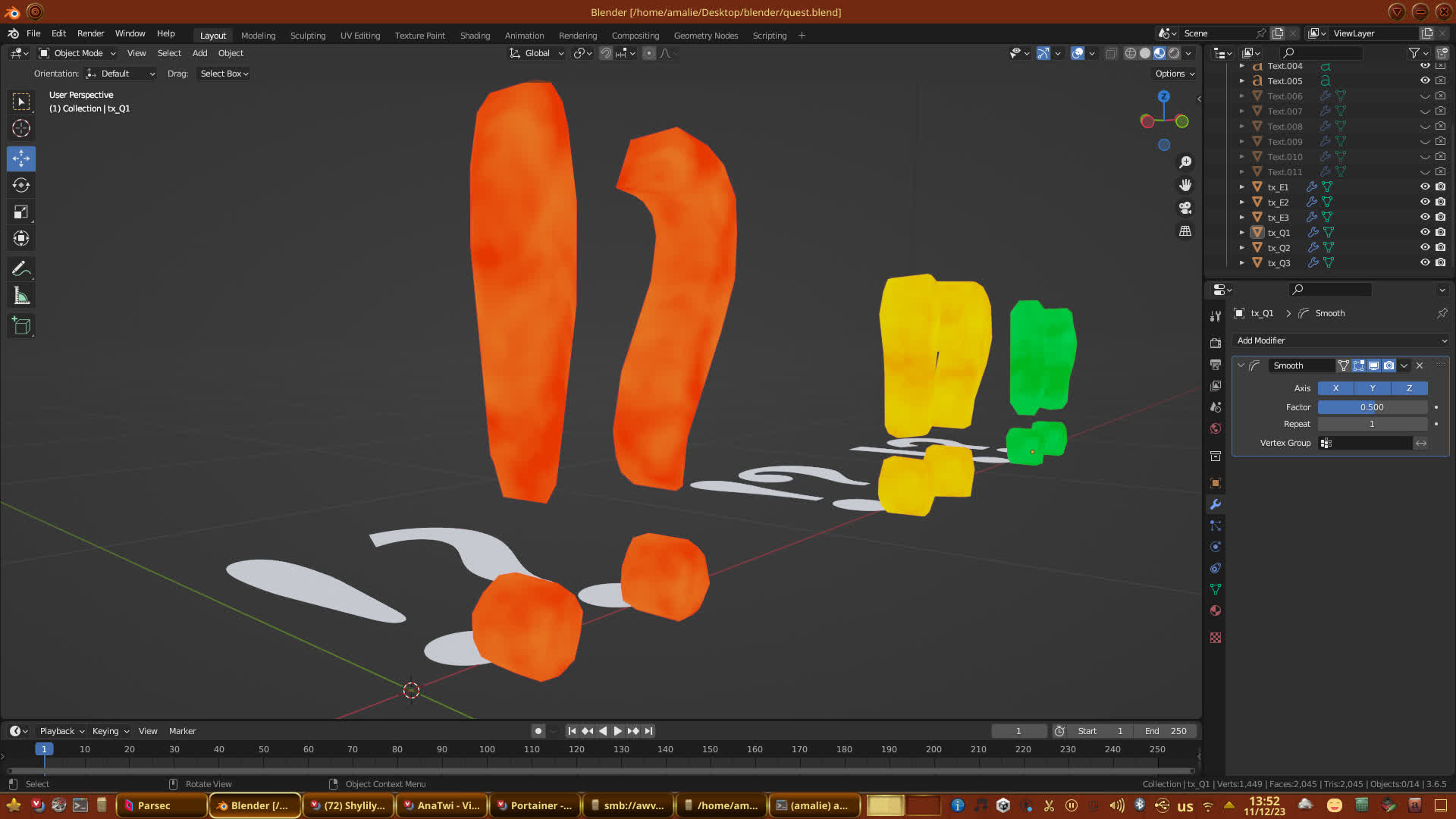The height and width of the screenshot is (819, 1456).
Task: Toggle camera view in viewport
Action: (1185, 208)
